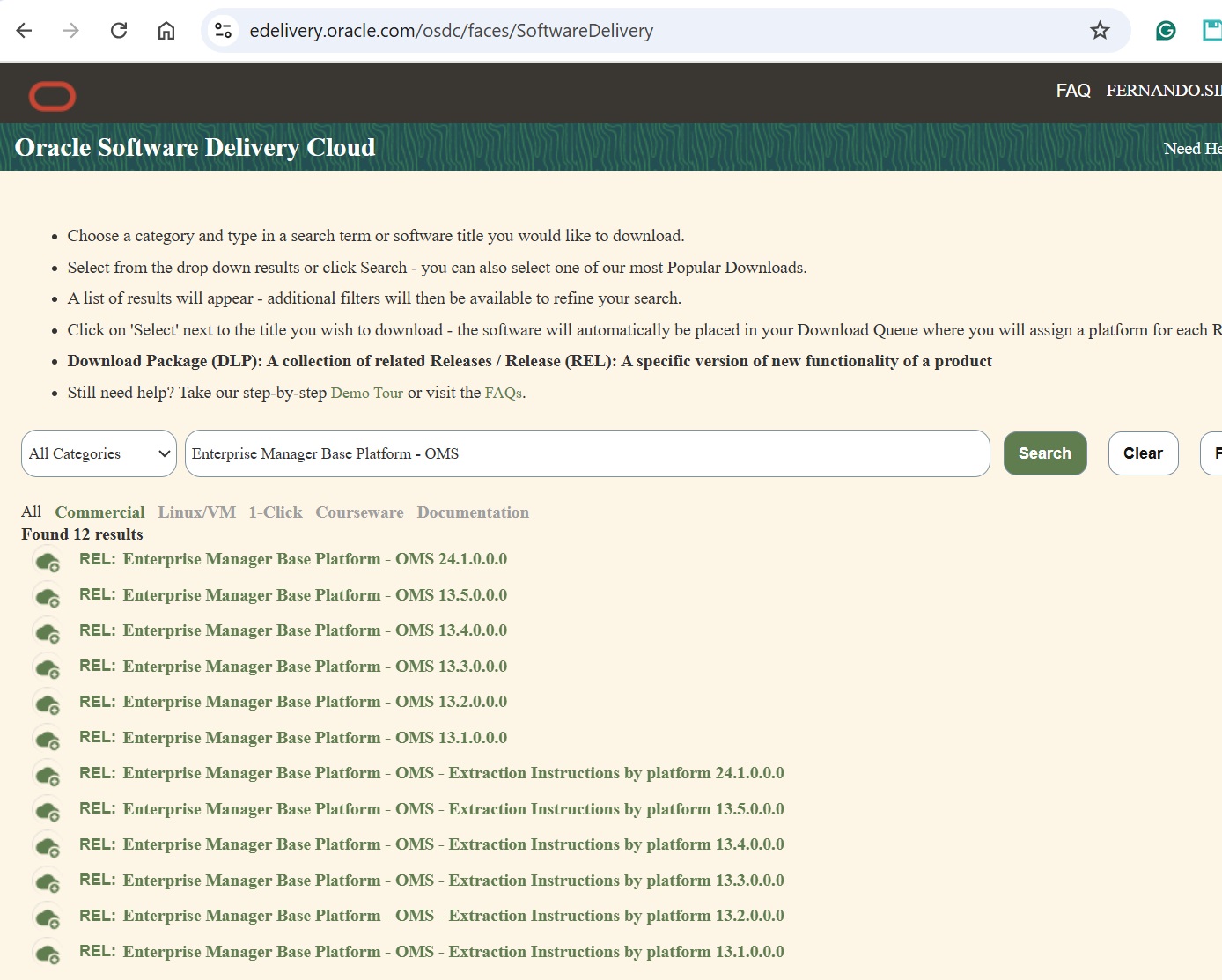Click the 'Found 12 results' text
This screenshot has height=980, width=1222.
(x=82, y=534)
